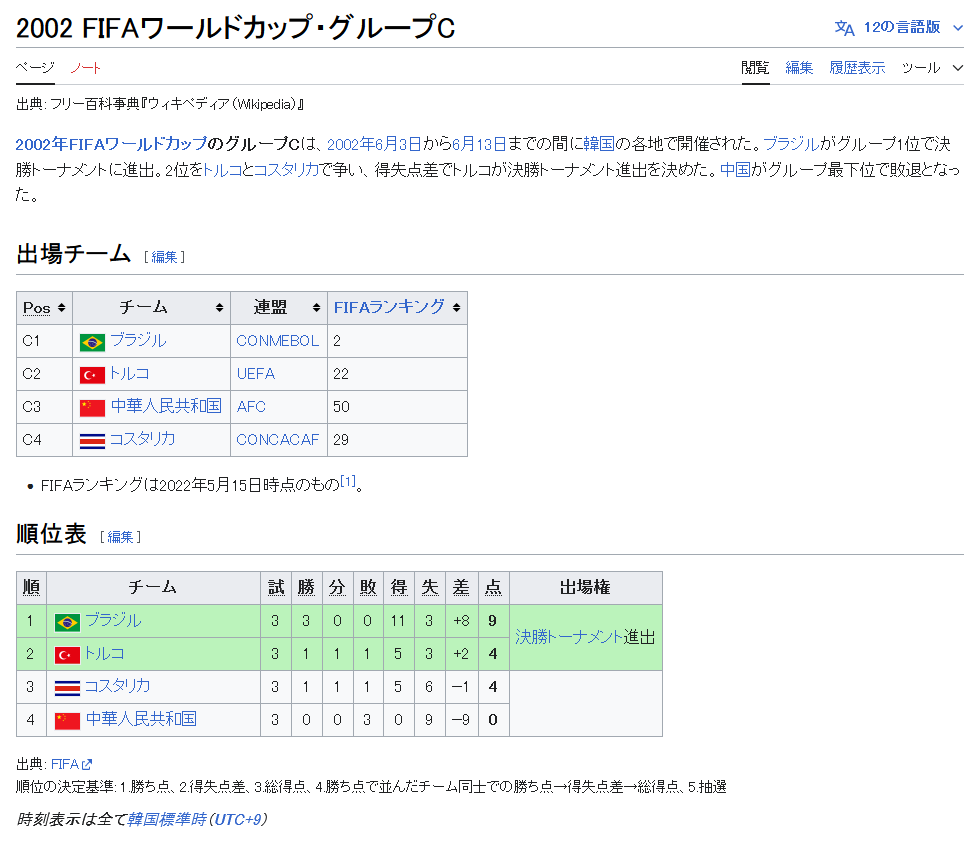This screenshot has height=843, width=977.
Task: Expand the ツール menu
Action: 933,68
